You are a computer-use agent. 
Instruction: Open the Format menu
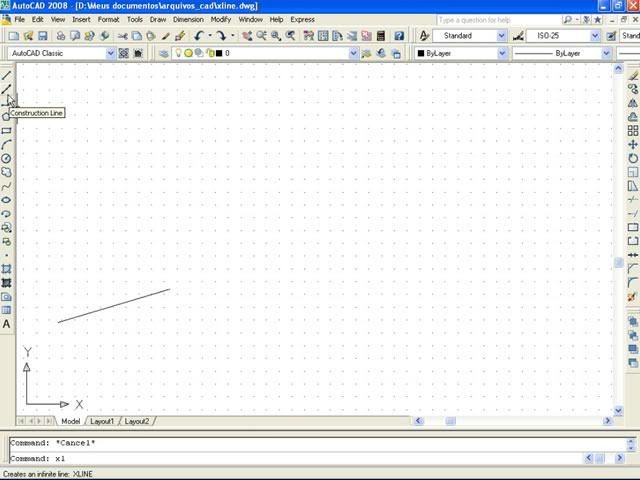[109, 20]
